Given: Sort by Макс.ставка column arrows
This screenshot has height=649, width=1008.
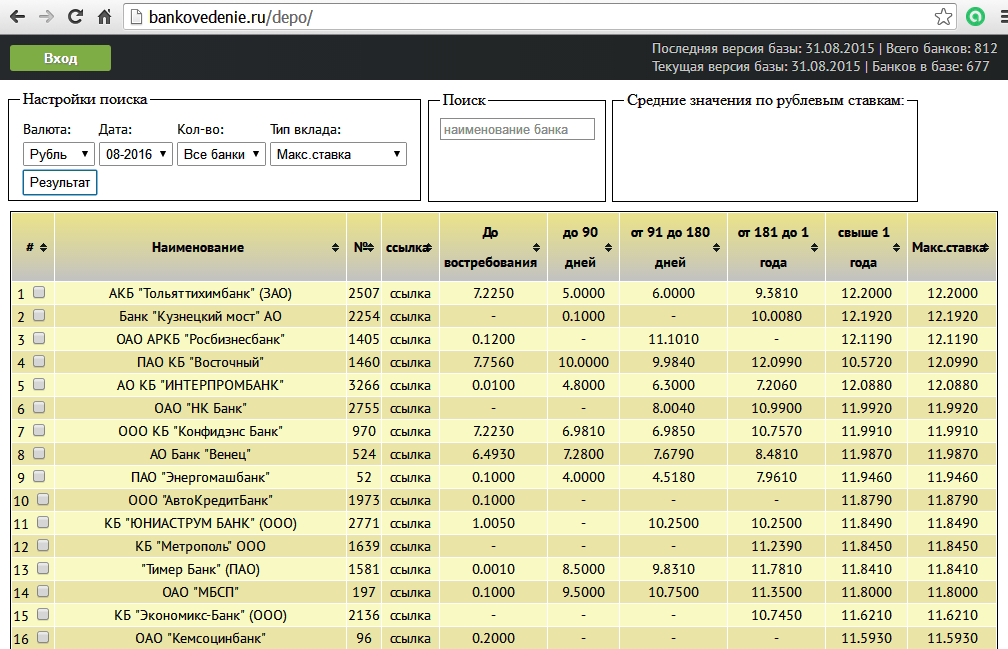Looking at the screenshot, I should (x=985, y=247).
